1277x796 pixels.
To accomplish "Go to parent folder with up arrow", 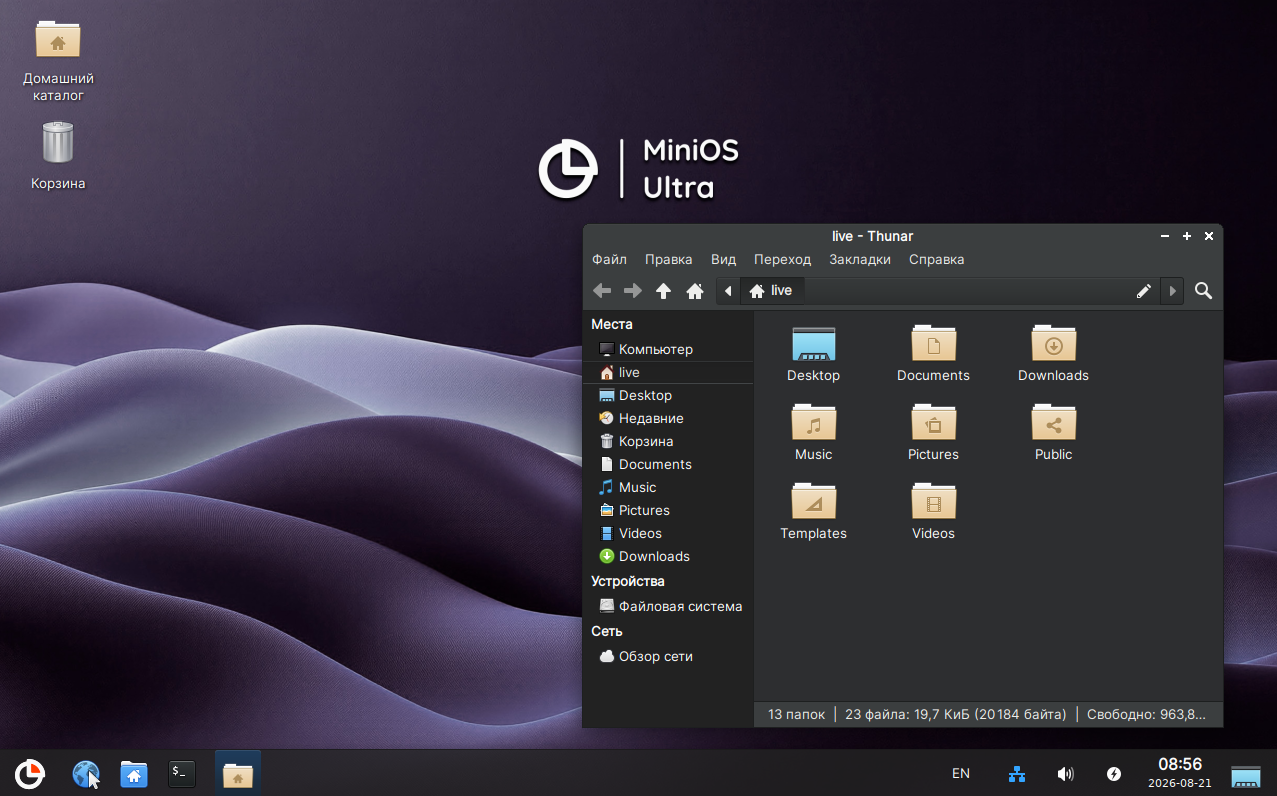I will pos(663,291).
